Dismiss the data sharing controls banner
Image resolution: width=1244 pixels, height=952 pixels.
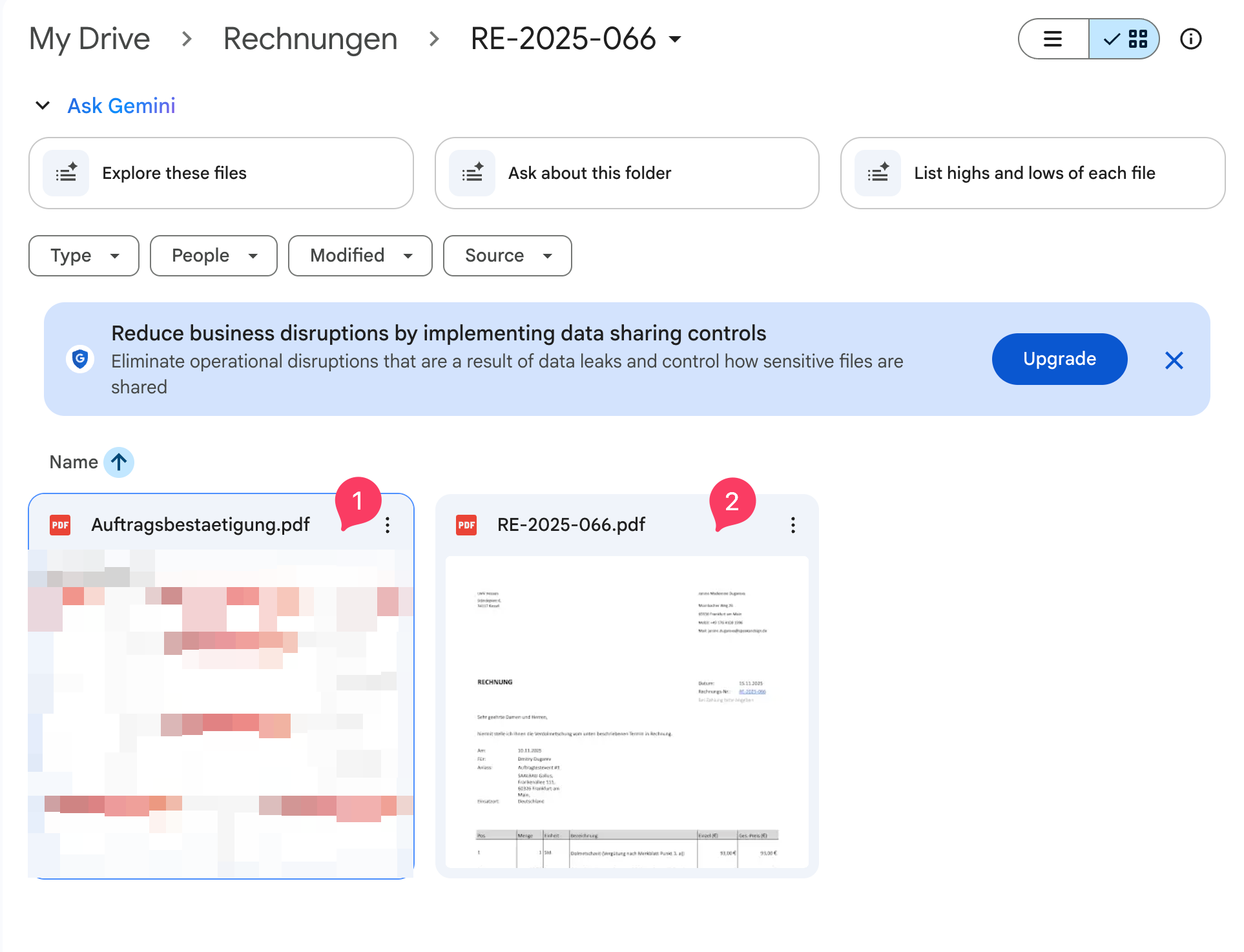(x=1174, y=360)
